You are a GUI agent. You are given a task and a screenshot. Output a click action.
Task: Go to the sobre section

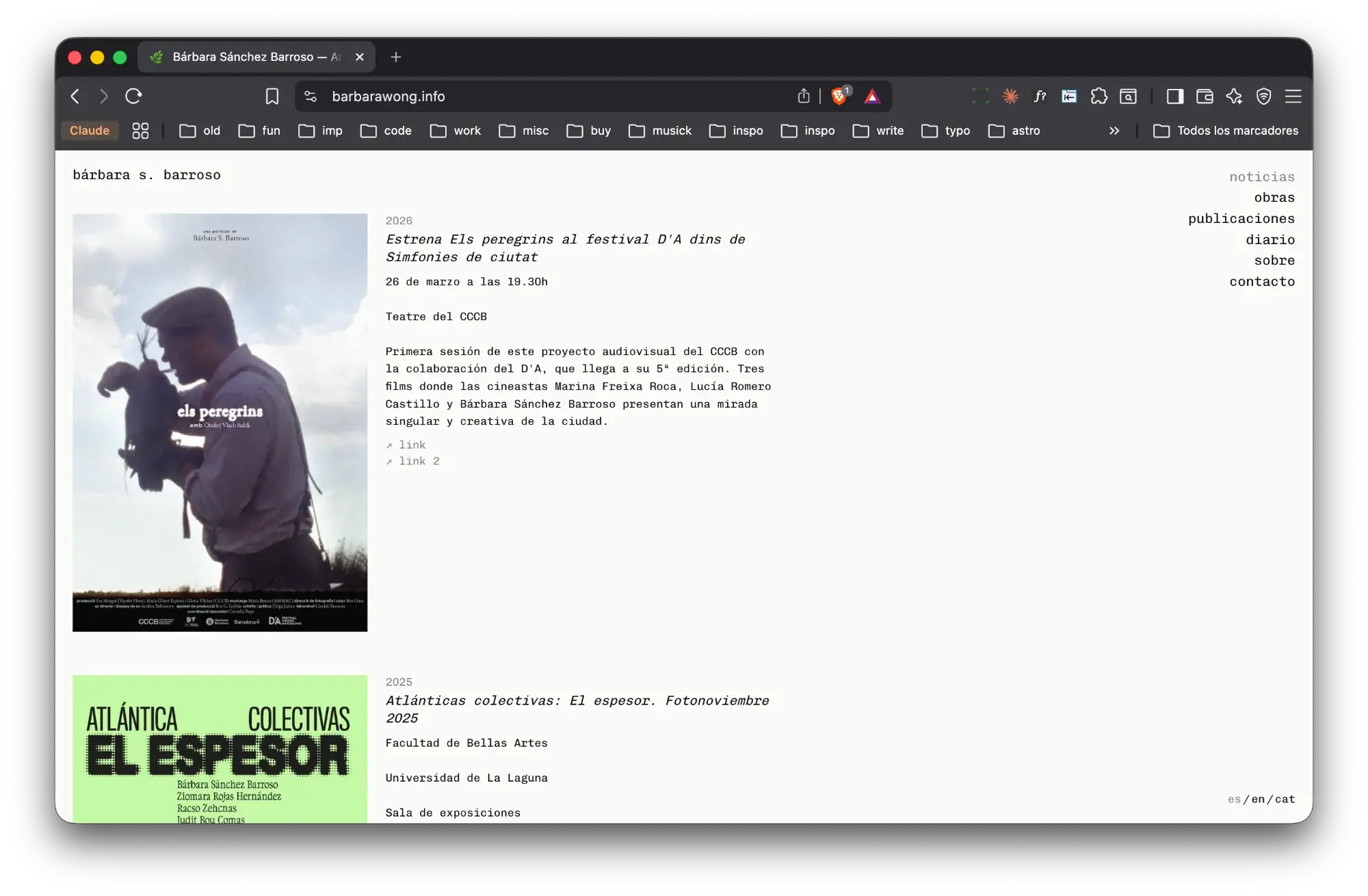pyautogui.click(x=1274, y=261)
